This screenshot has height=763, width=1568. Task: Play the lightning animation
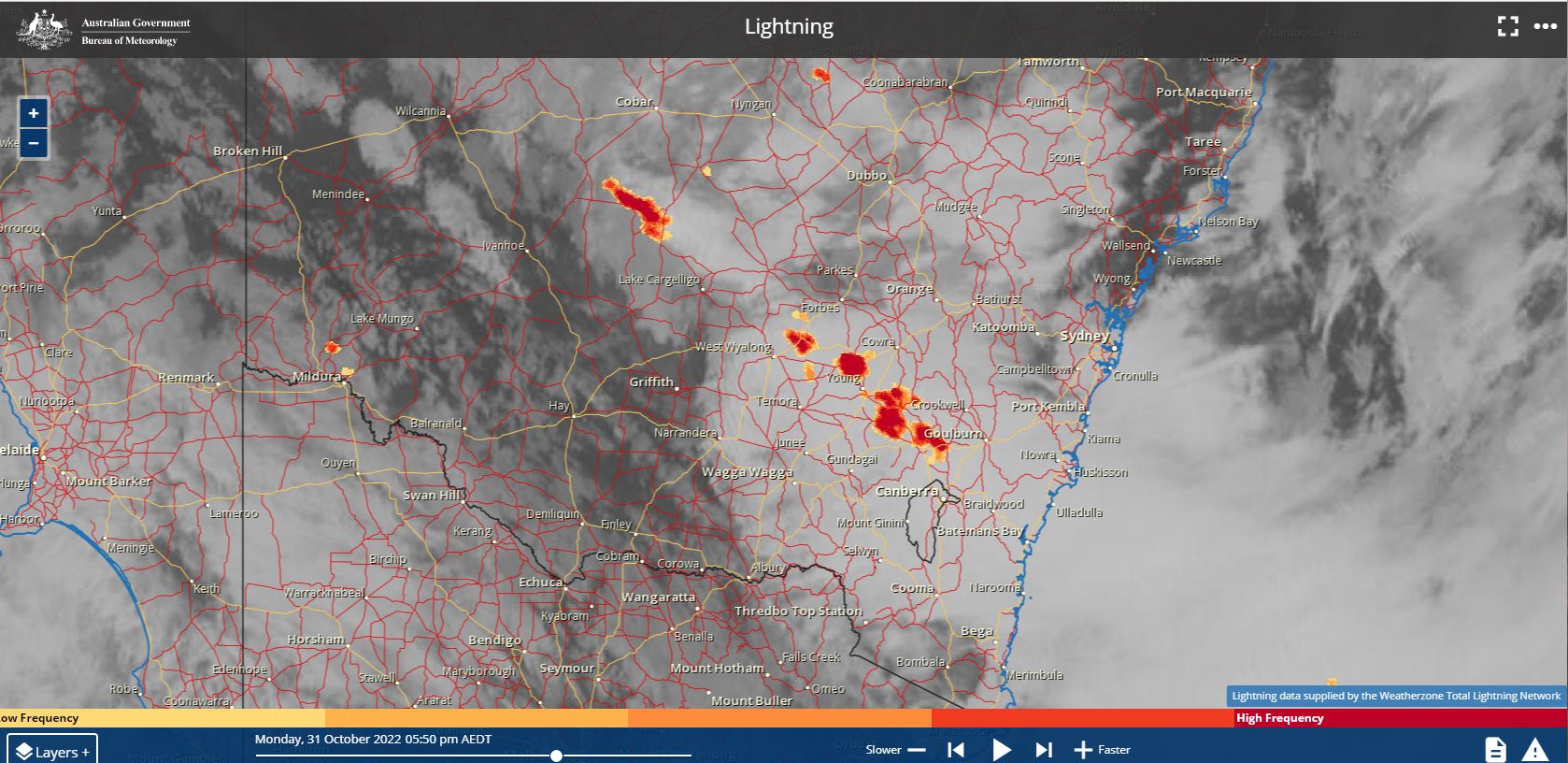point(1001,749)
